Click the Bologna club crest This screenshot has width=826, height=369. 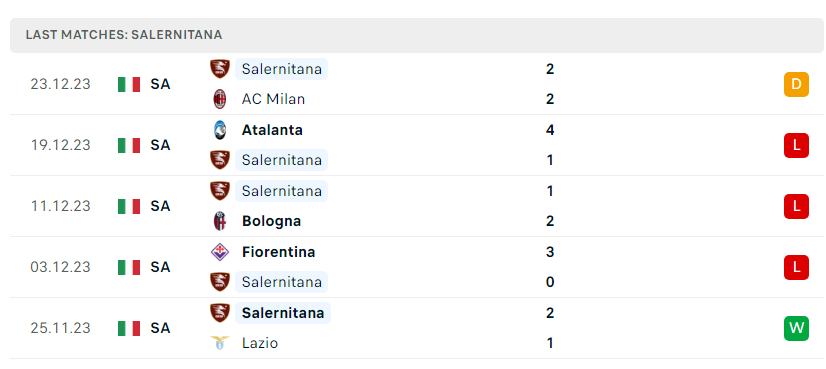(220, 221)
